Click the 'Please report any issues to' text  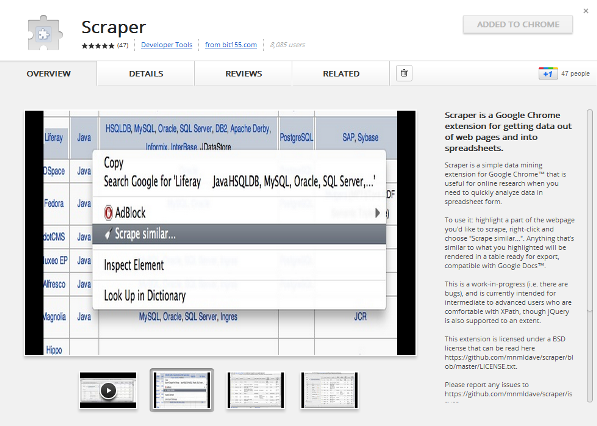pos(487,385)
